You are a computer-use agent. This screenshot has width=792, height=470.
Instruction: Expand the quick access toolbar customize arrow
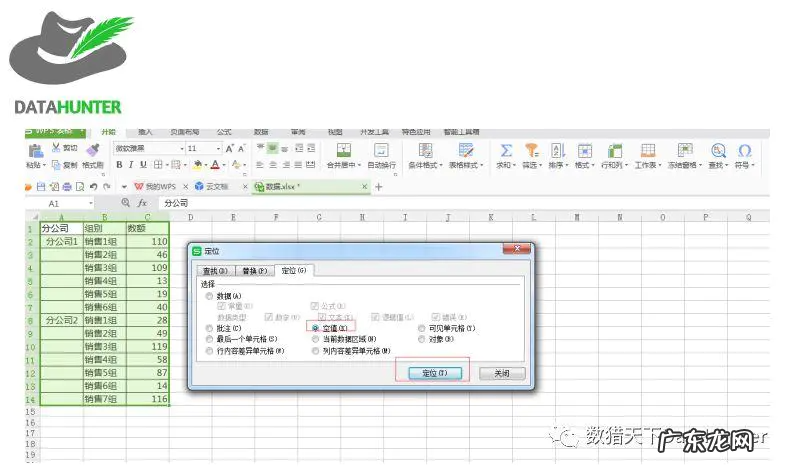(x=124, y=187)
